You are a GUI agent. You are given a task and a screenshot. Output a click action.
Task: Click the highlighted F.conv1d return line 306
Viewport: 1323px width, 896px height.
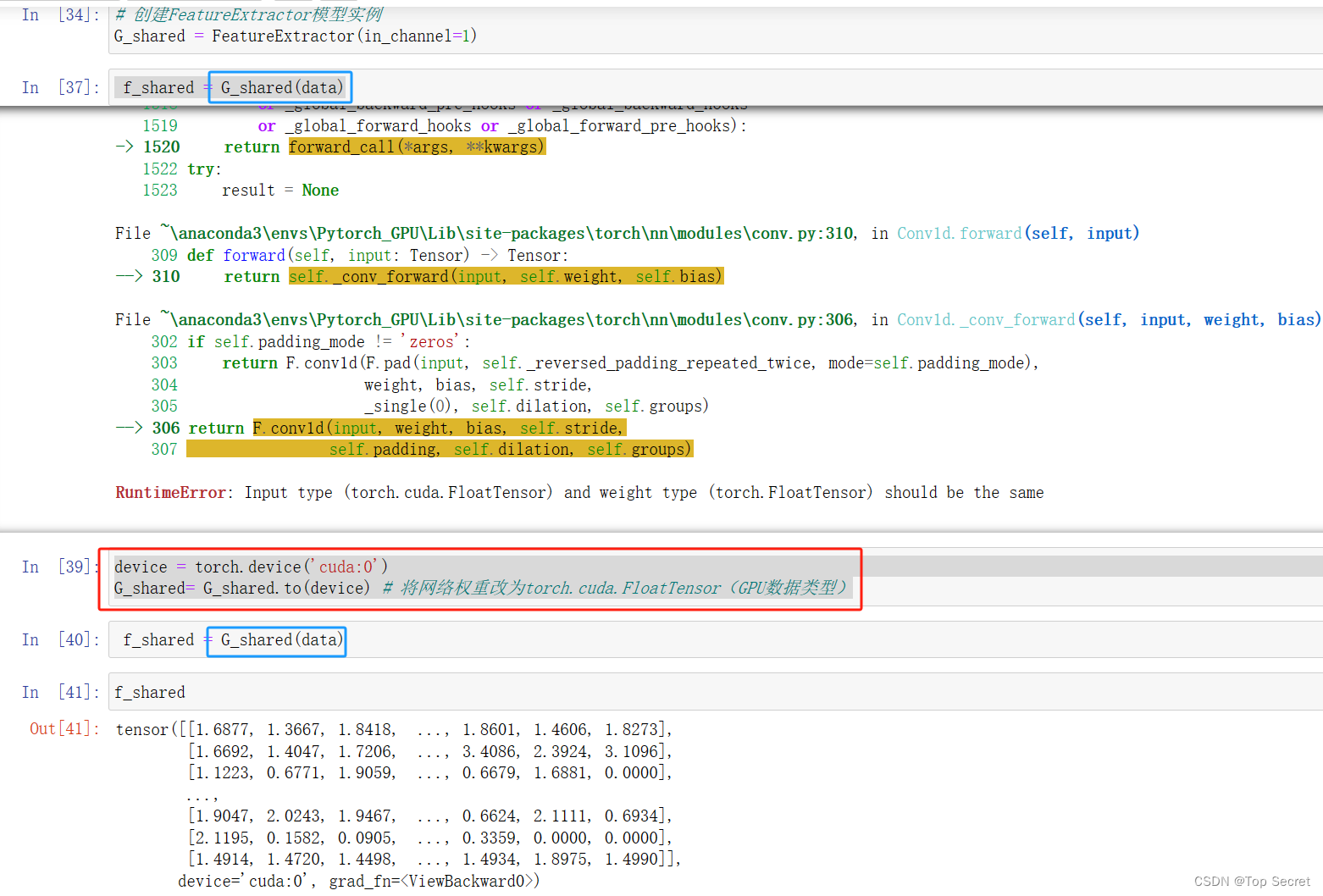click(439, 428)
